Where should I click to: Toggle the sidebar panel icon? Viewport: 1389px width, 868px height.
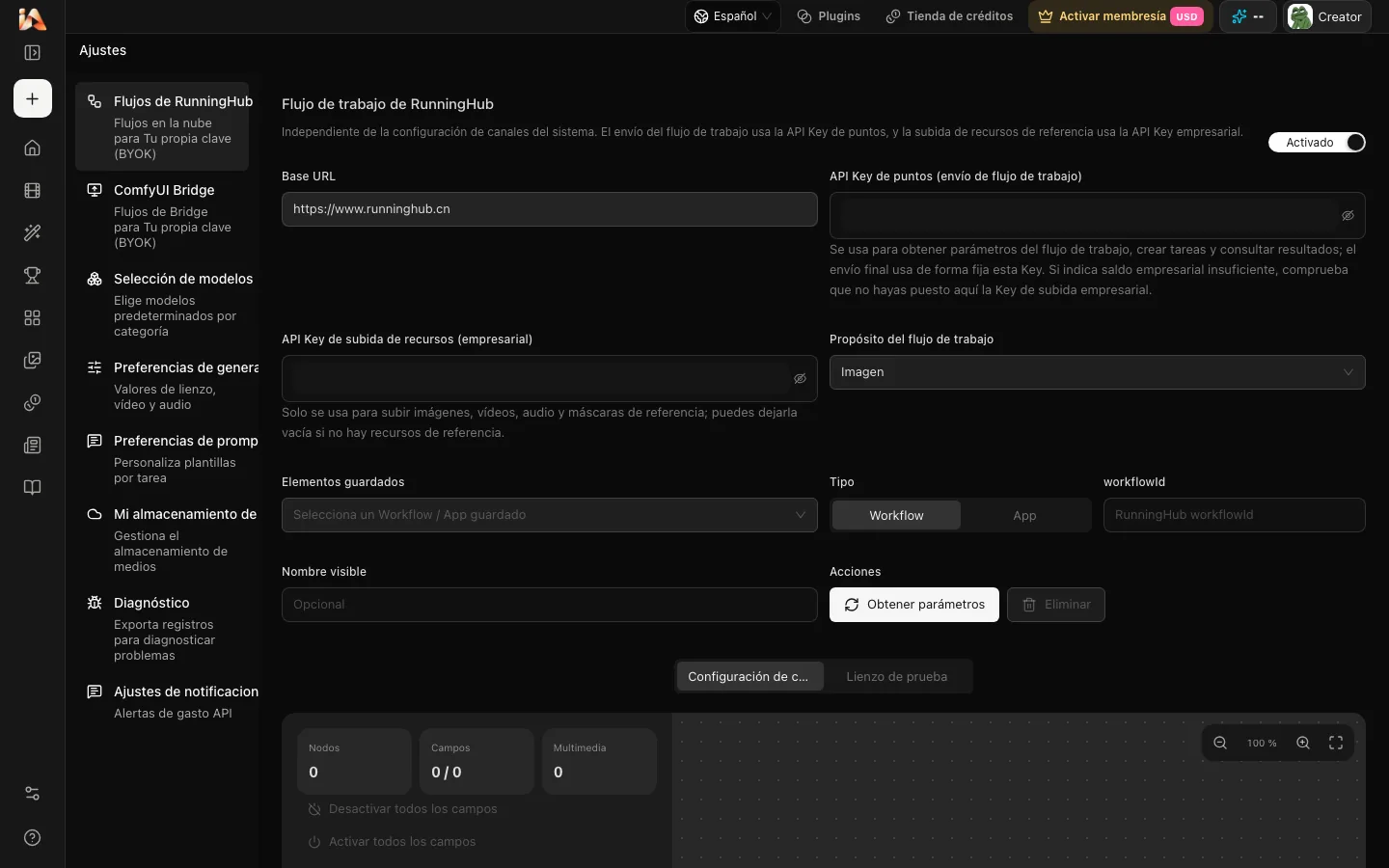tap(32, 53)
